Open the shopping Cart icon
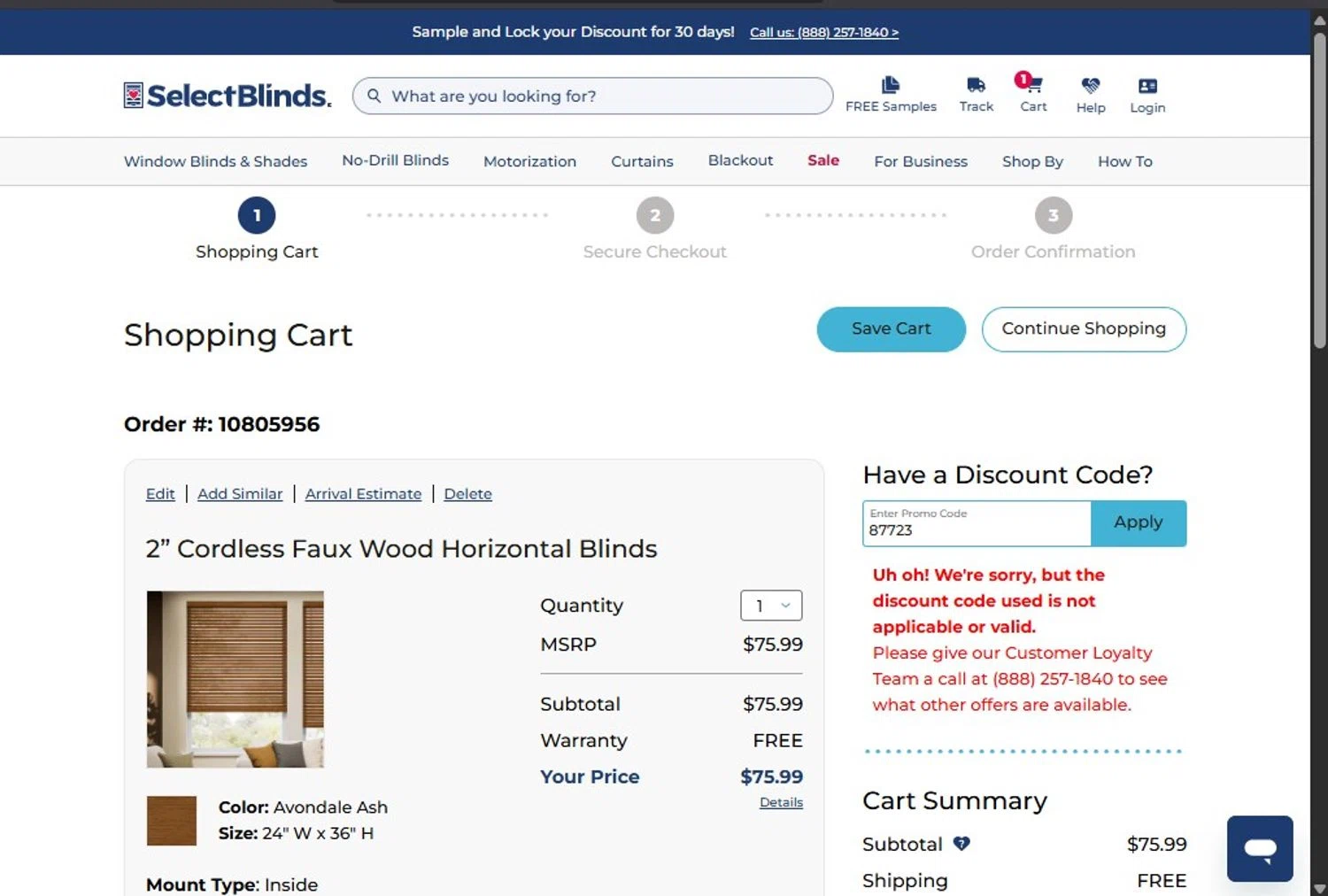The width and height of the screenshot is (1328, 896). [x=1032, y=85]
